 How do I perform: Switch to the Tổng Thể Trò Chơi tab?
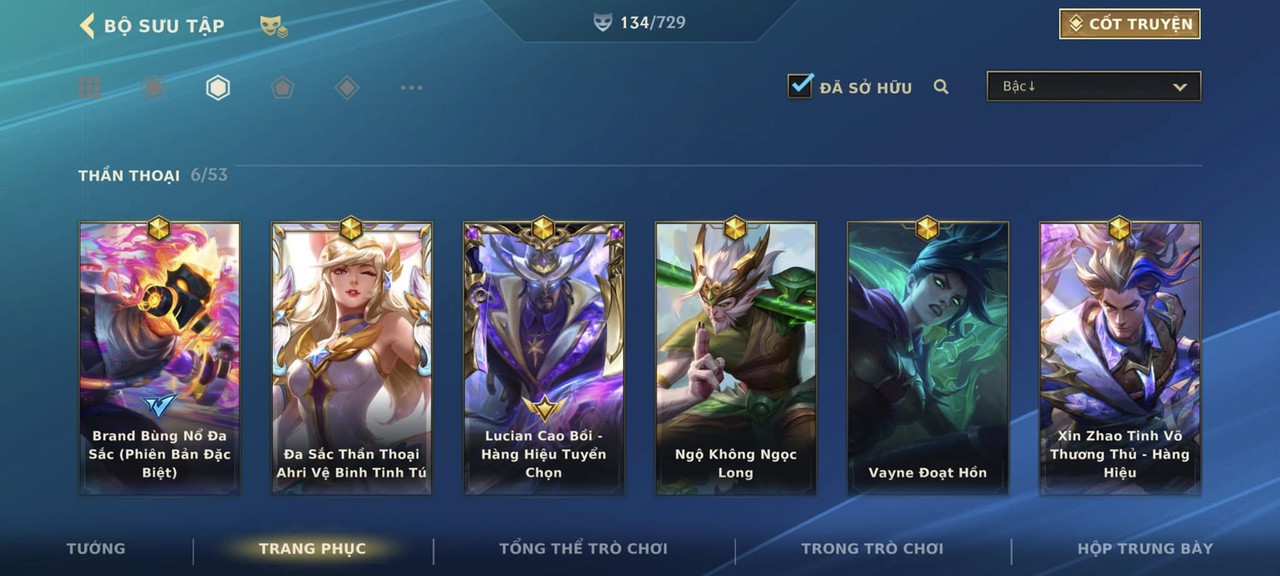click(583, 548)
